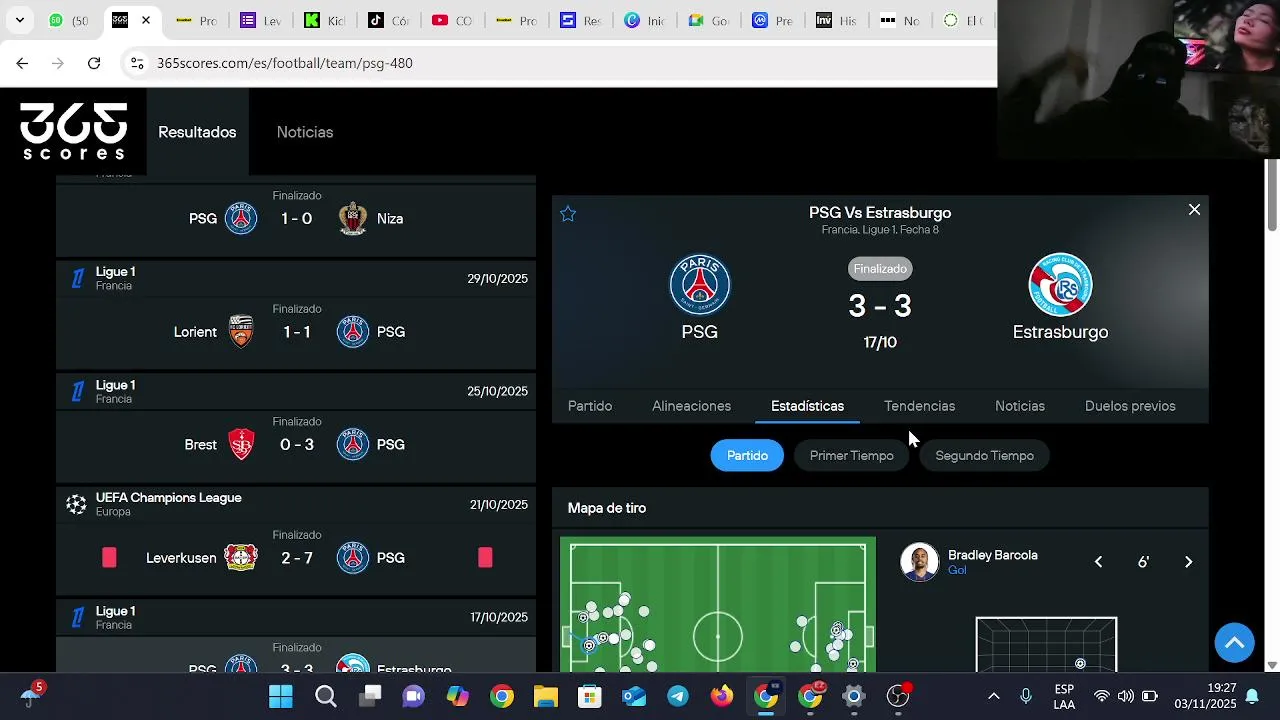The image size is (1280, 720).
Task: Click the Ligue 1 header dated 25/10/2025
Action: click(x=296, y=391)
